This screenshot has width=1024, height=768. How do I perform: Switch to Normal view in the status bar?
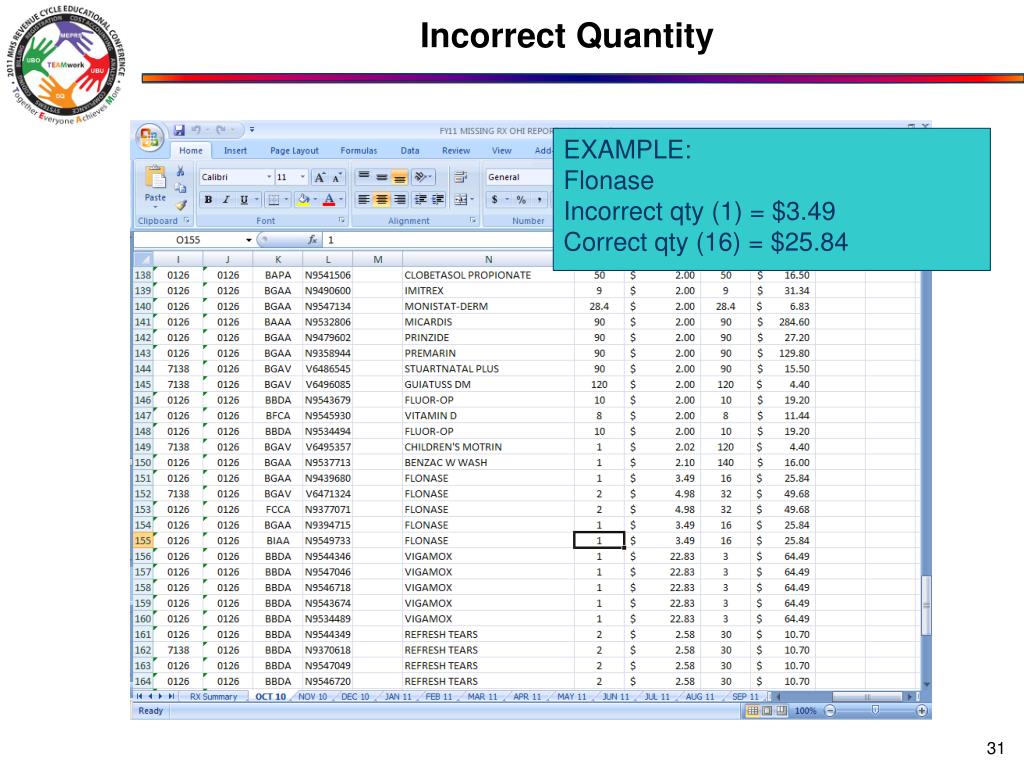click(x=753, y=711)
